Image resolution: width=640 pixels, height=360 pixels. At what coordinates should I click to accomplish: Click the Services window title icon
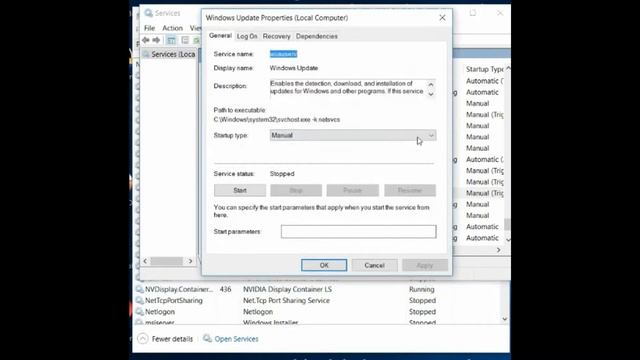tap(149, 13)
